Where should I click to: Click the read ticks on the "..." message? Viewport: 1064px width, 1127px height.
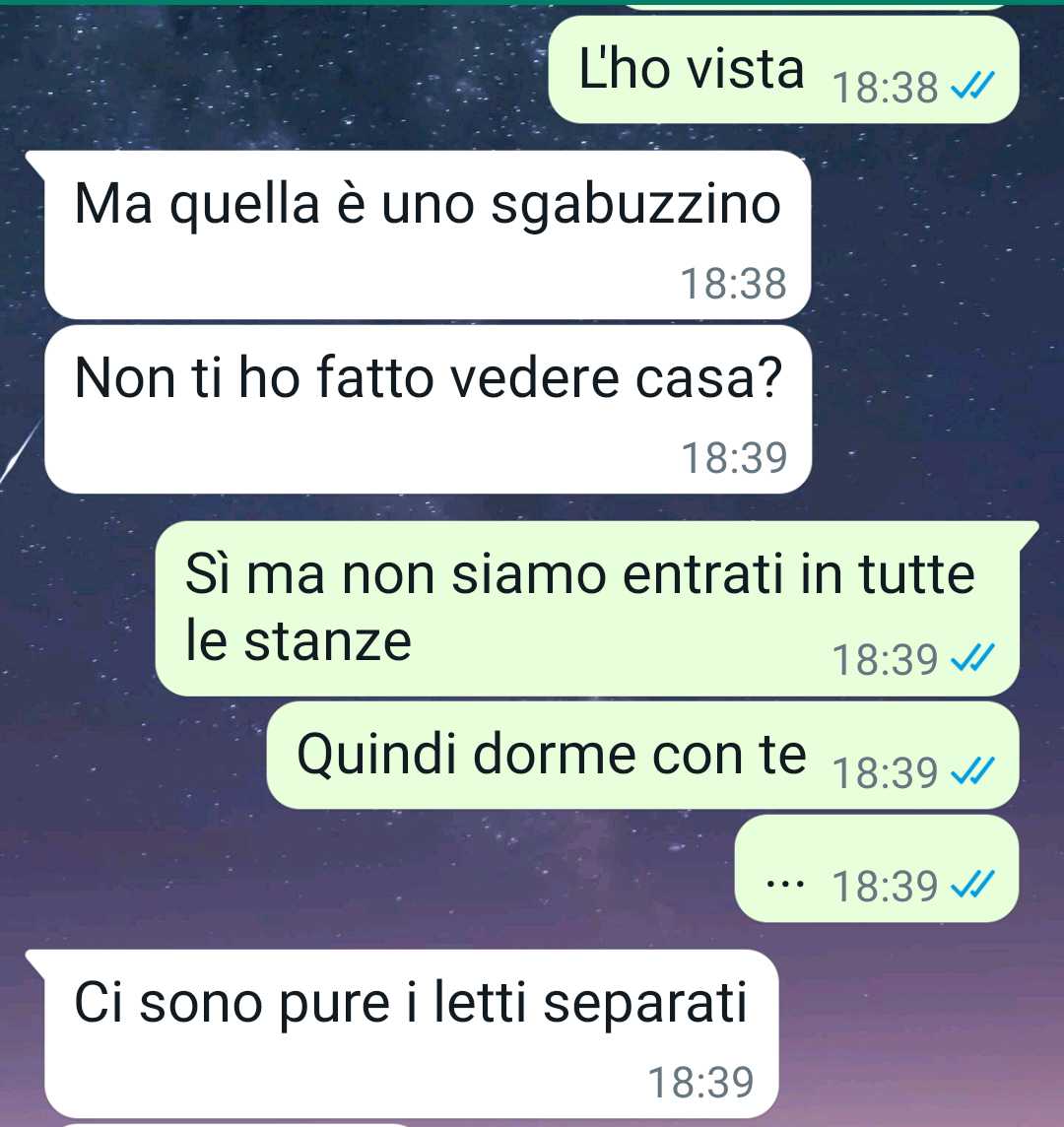(x=972, y=885)
